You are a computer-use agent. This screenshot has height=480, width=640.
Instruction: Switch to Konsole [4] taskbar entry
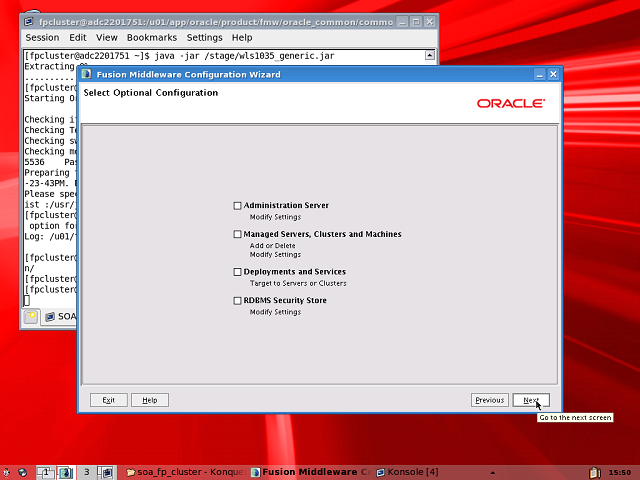coord(408,472)
